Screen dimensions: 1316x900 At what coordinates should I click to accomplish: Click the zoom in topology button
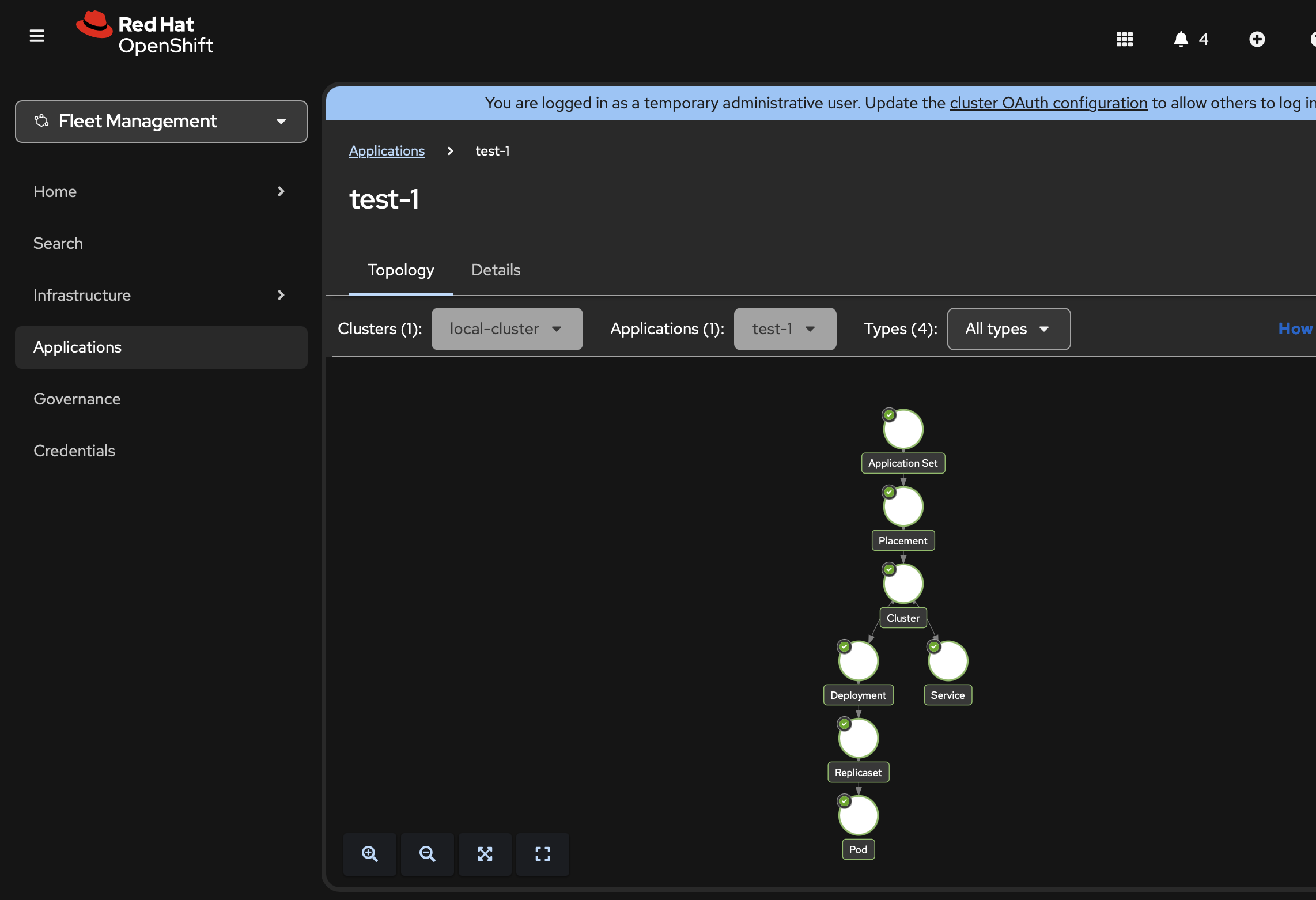[369, 854]
